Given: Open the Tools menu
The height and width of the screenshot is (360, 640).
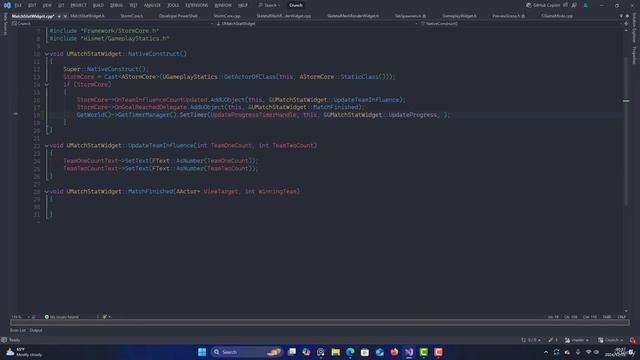Looking at the screenshot, I should [173, 5].
